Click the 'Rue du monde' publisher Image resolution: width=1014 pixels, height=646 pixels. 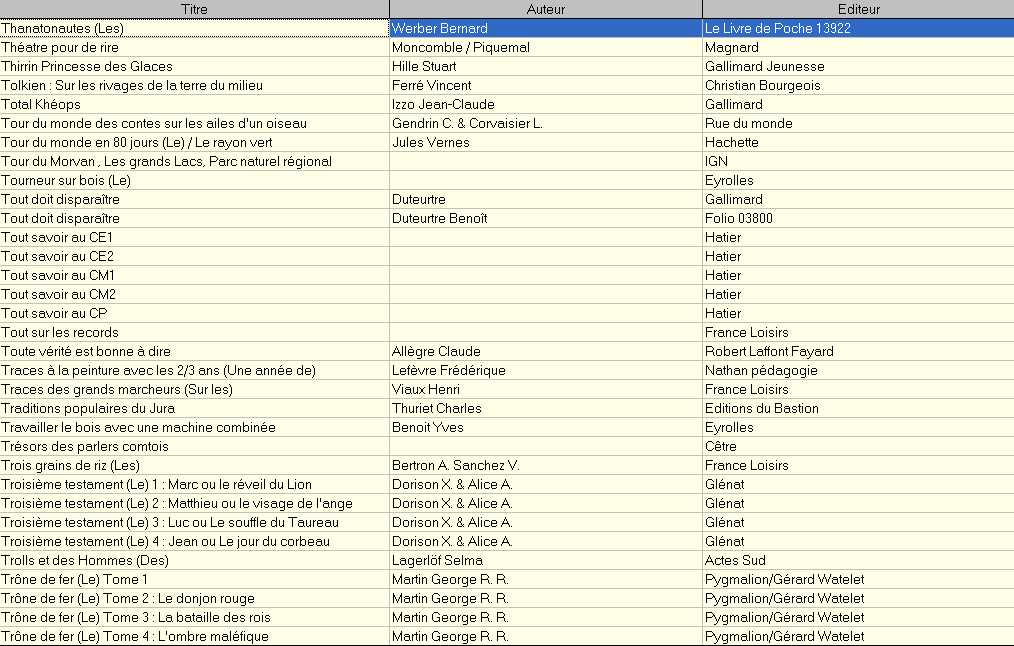pos(858,124)
